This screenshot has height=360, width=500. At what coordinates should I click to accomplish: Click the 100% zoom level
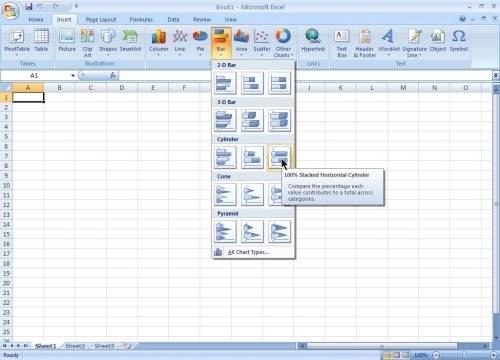tap(421, 355)
